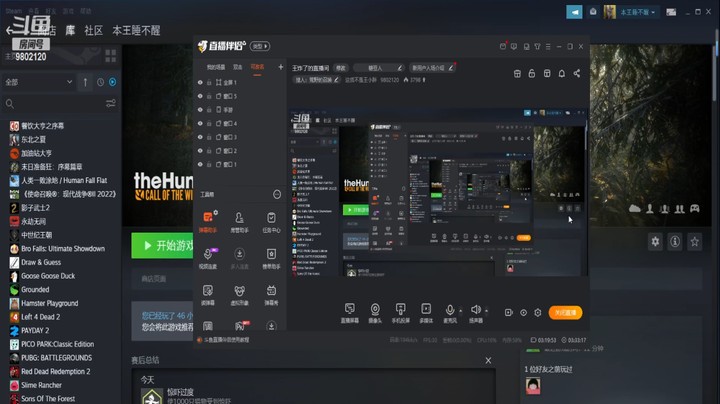
Task: Click Steam ready-to-play filter icon
Action: 112,82
